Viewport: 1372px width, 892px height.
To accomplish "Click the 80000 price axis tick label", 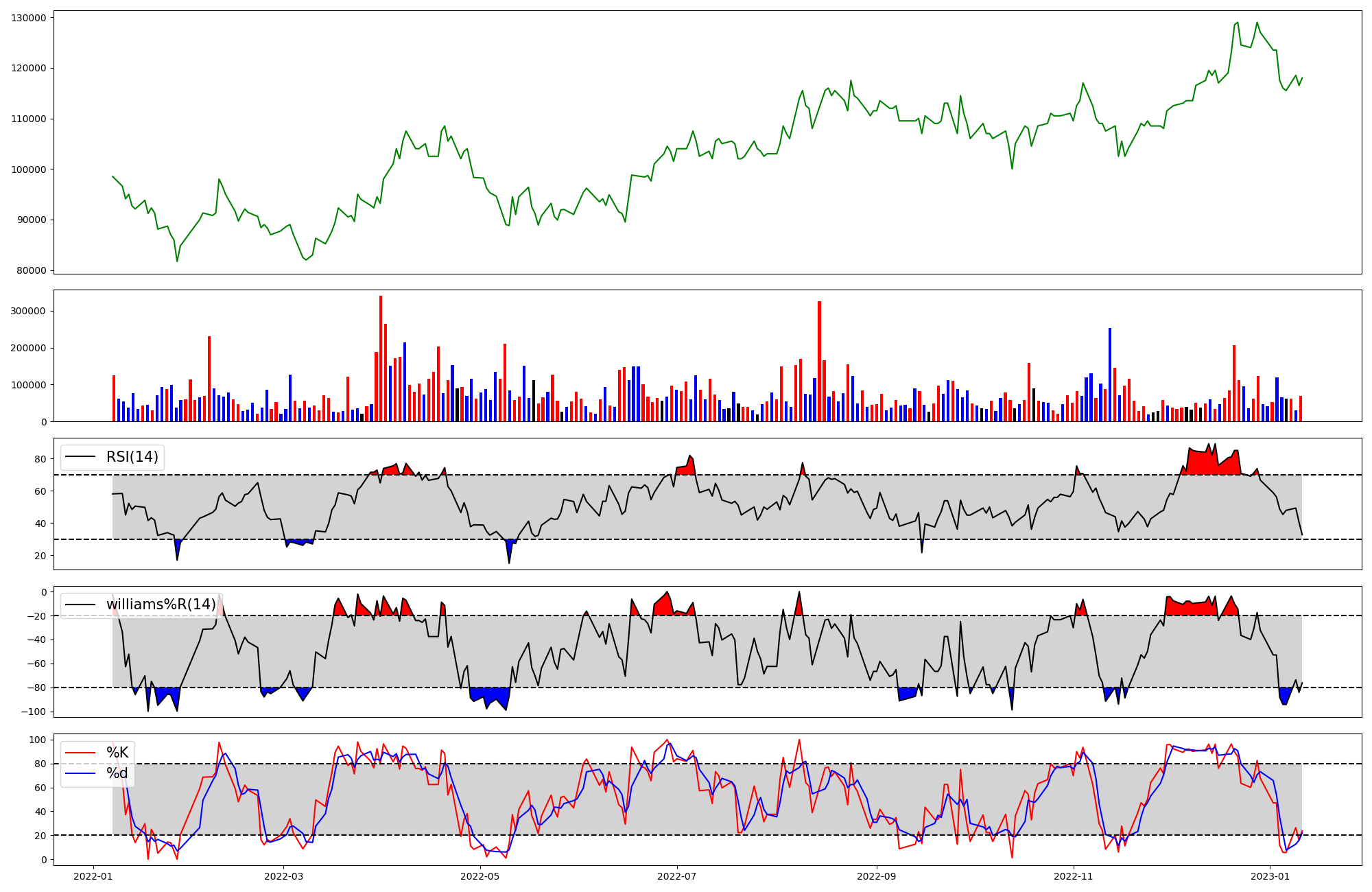I will tap(32, 270).
